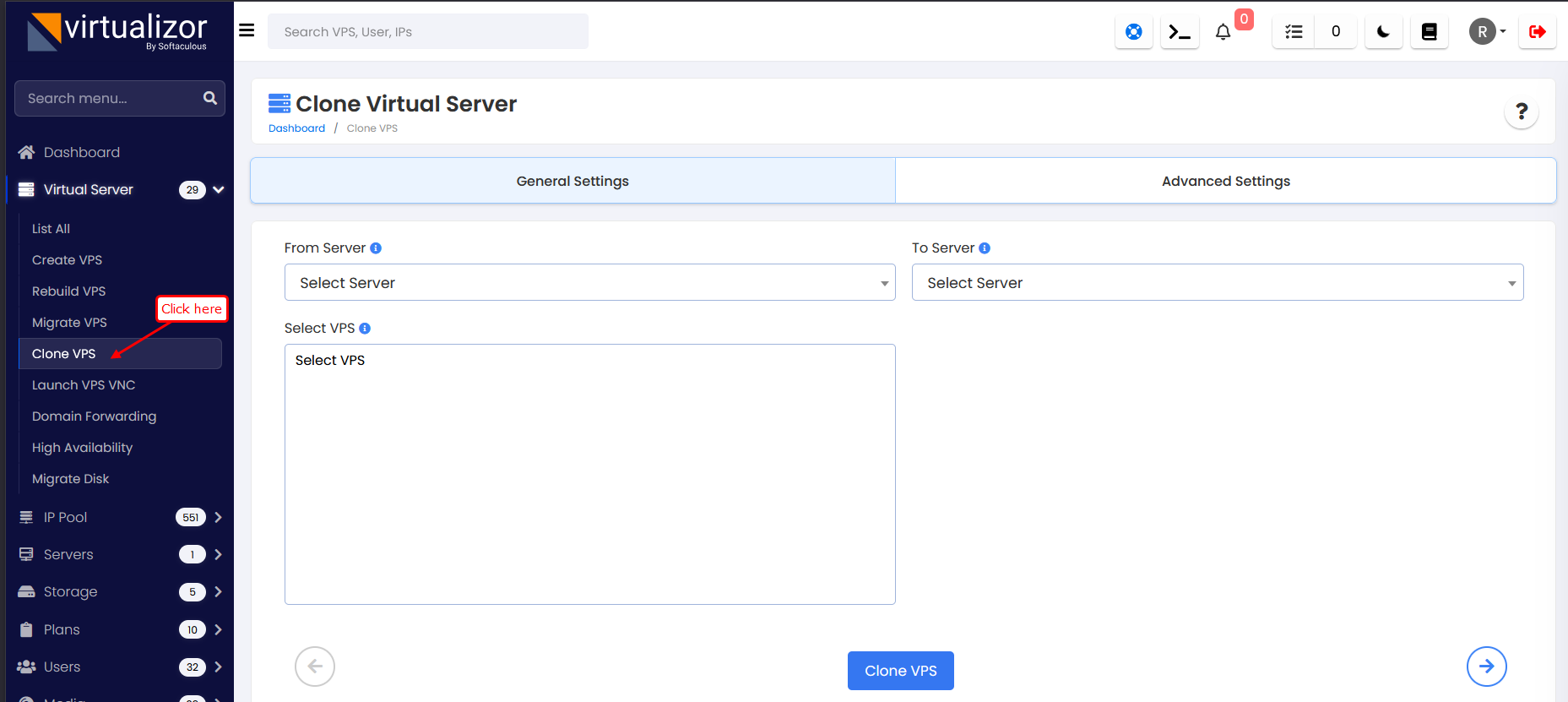This screenshot has height=702, width=1568.
Task: Open the documentation book icon
Action: 1429,32
